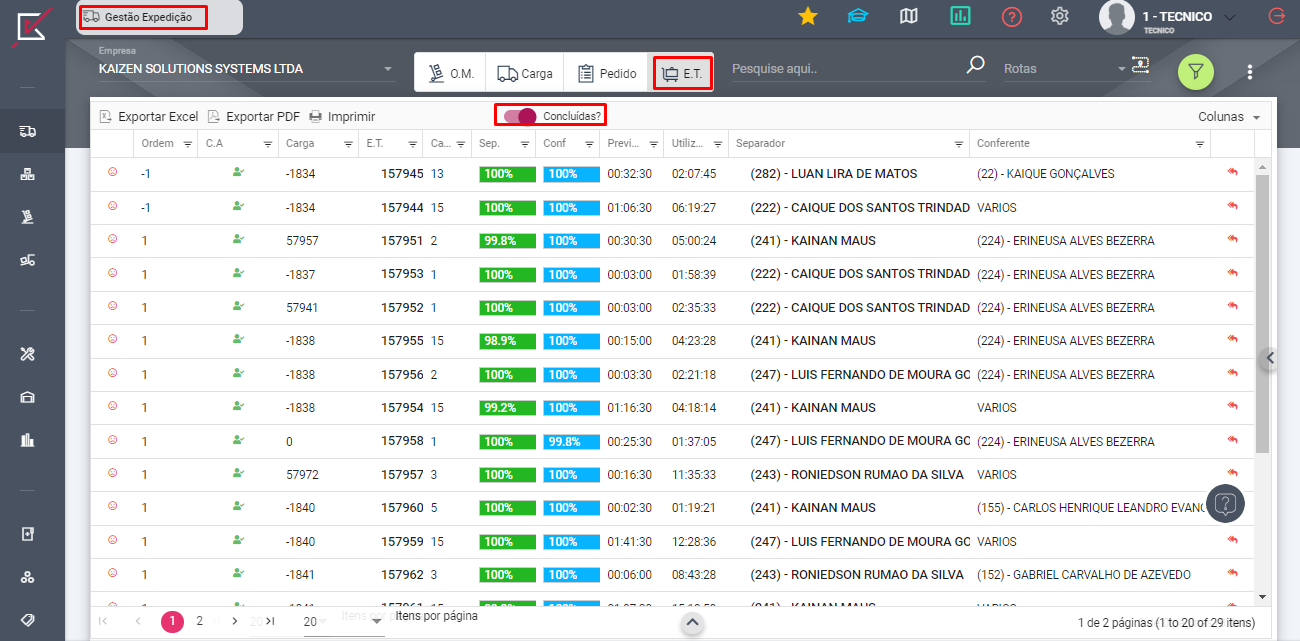
Task: Click the Pesquise aqui search field
Action: (846, 69)
